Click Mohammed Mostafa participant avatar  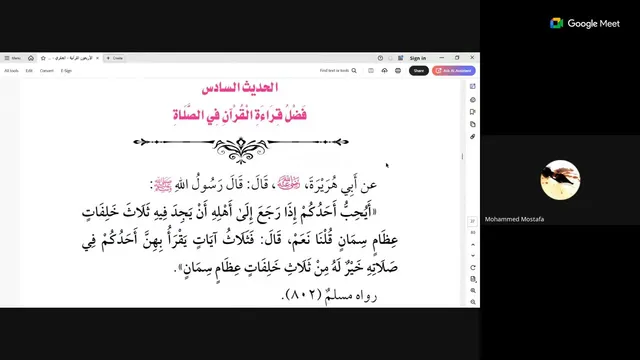560,180
